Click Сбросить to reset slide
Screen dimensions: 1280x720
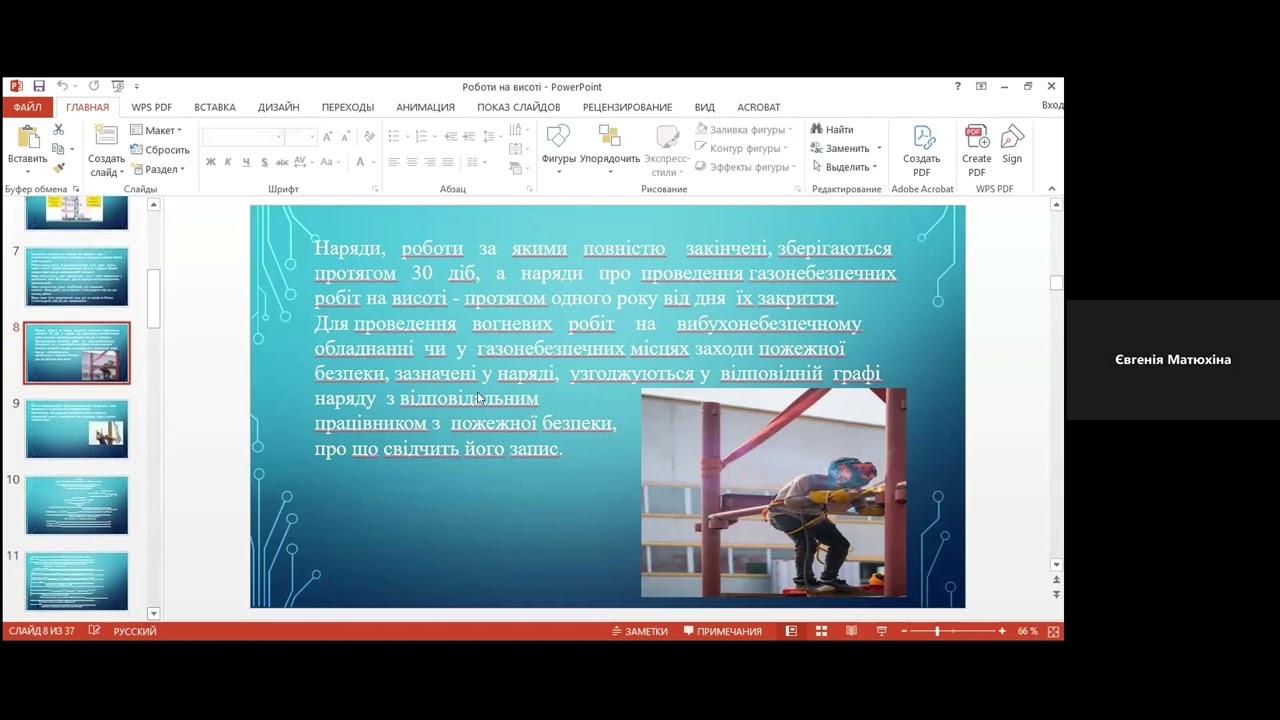click(159, 150)
